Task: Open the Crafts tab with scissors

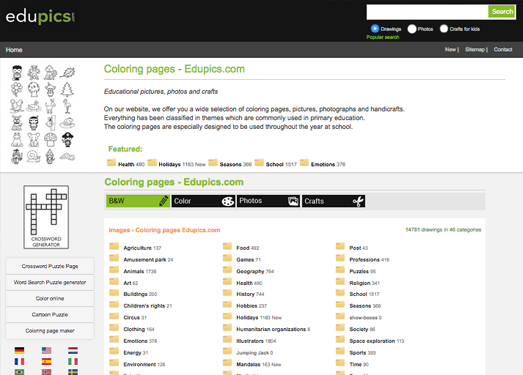Action: point(334,201)
